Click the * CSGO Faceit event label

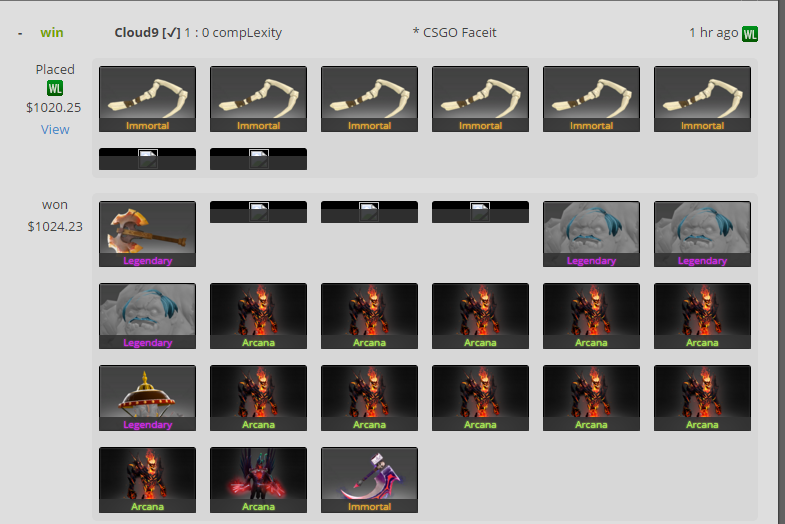454,33
